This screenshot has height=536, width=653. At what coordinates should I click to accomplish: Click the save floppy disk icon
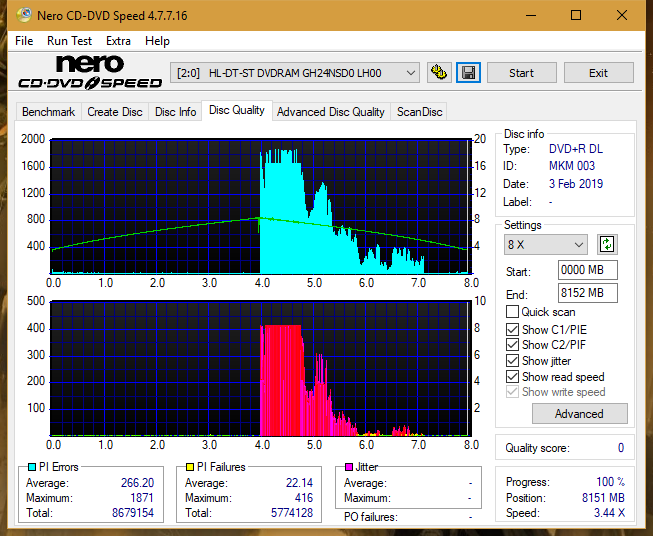click(x=469, y=73)
